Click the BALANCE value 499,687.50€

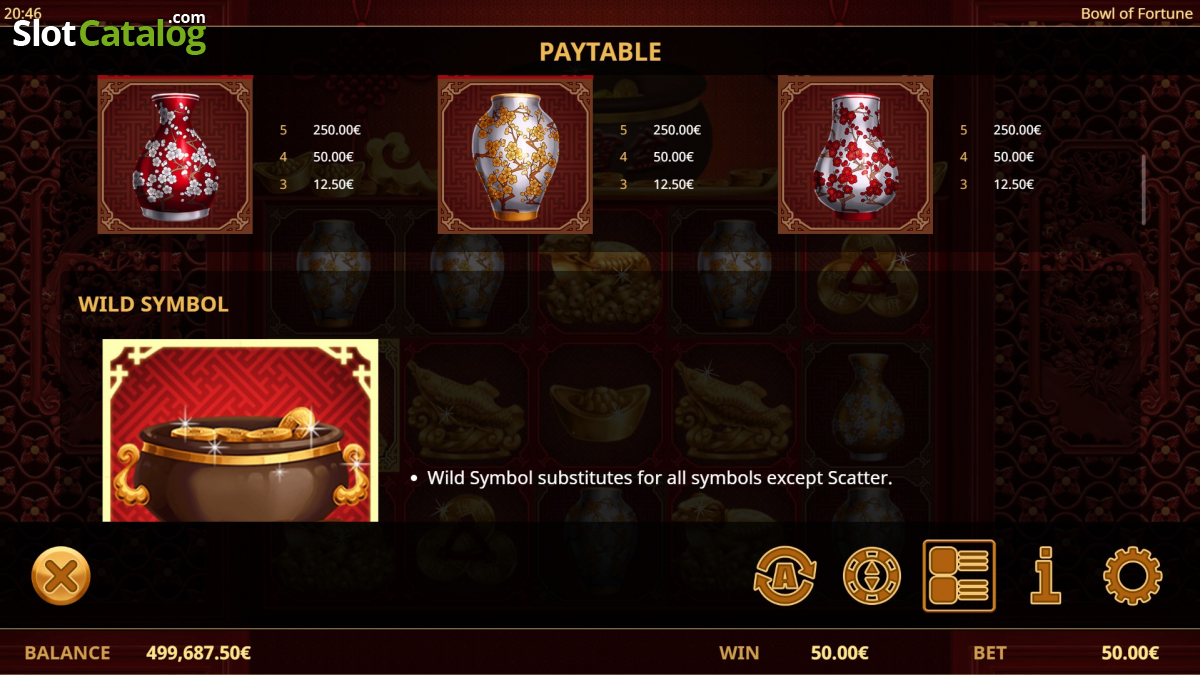point(198,653)
